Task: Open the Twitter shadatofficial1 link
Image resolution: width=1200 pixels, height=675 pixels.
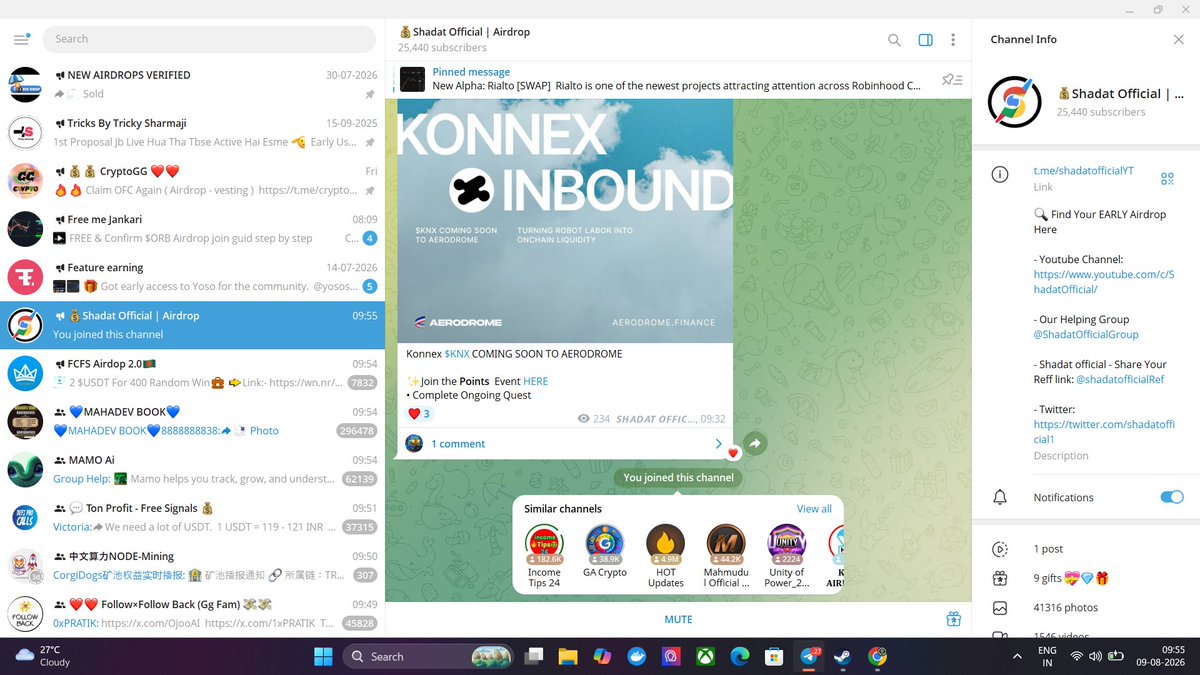Action: click(x=1103, y=432)
